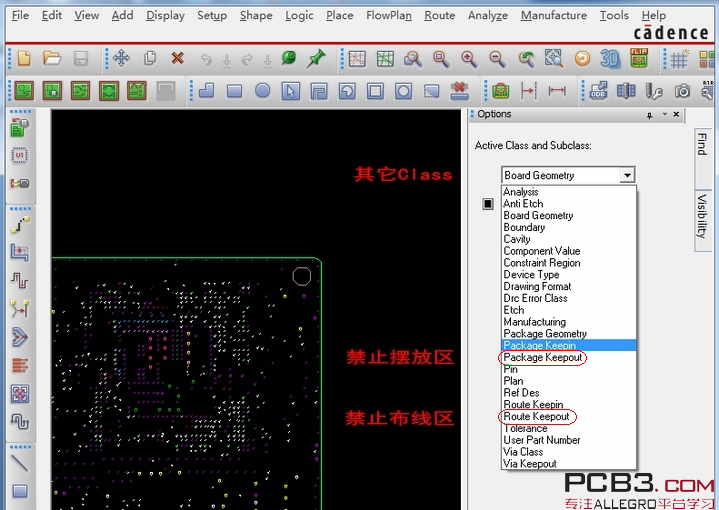Click the camera snapshot icon
This screenshot has width=719, height=510.
coord(682,91)
